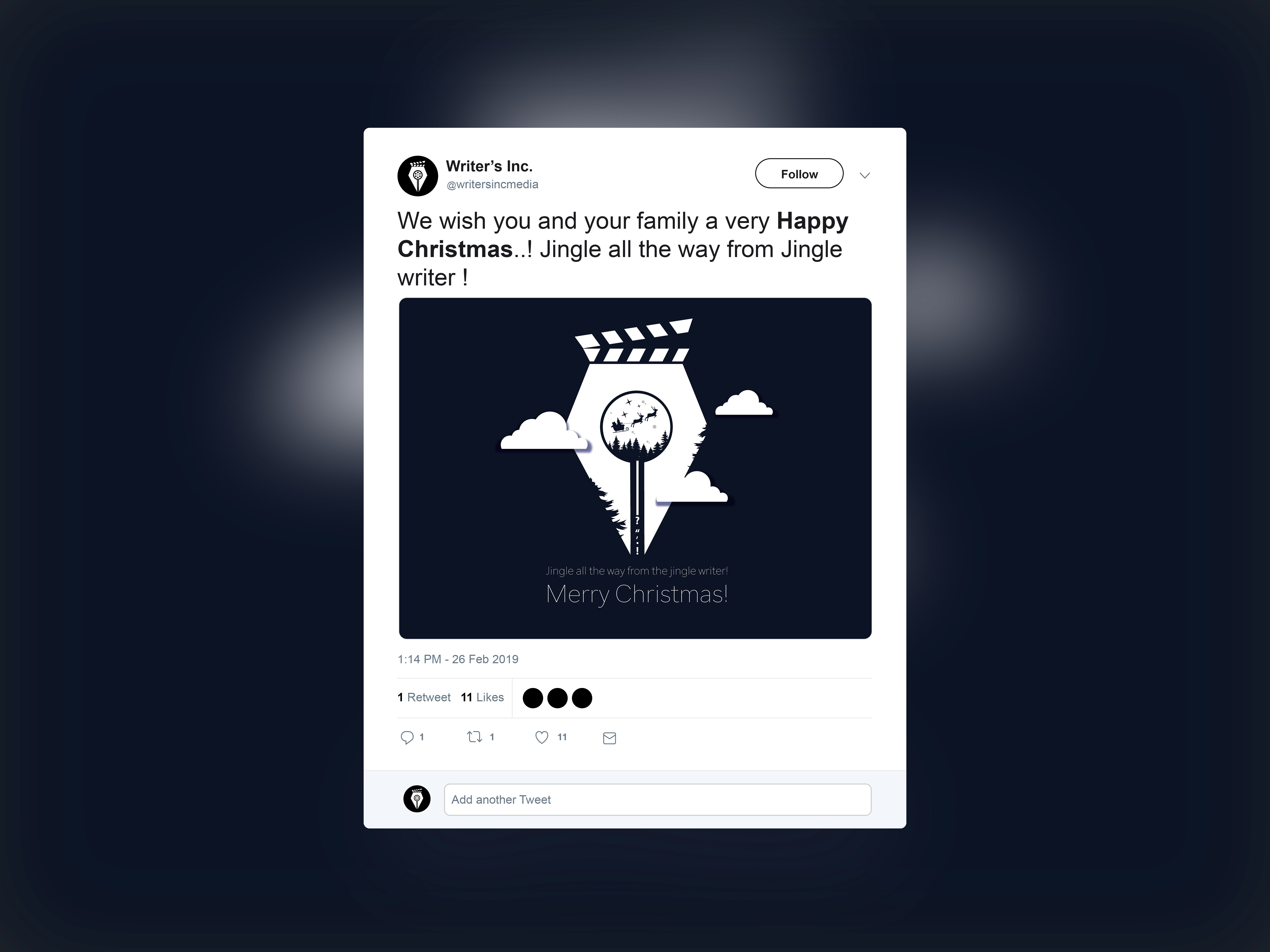Click third black liker avatar circle
Viewport: 1270px width, 952px height.
click(x=582, y=698)
